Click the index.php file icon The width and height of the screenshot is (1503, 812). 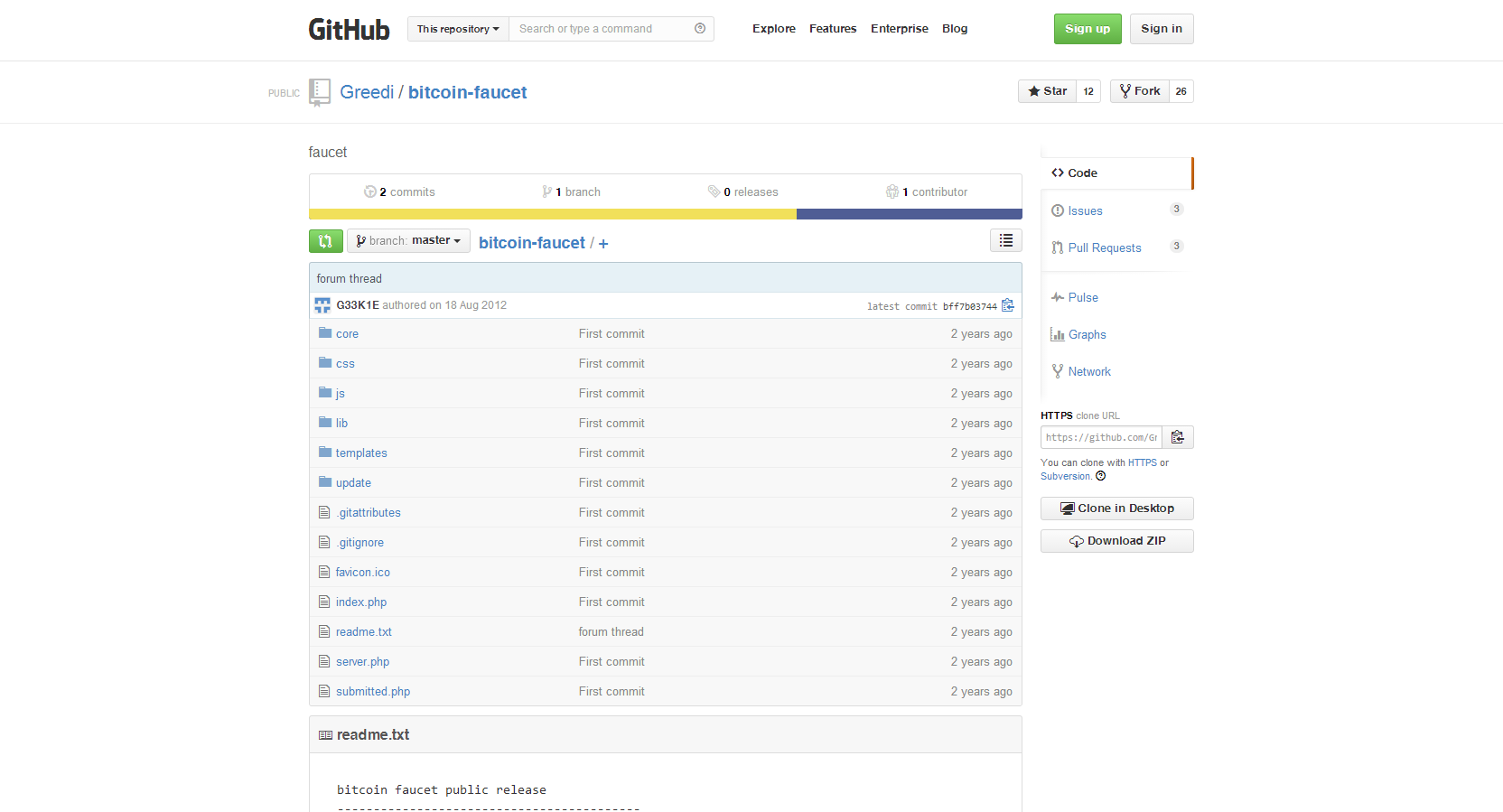[324, 602]
